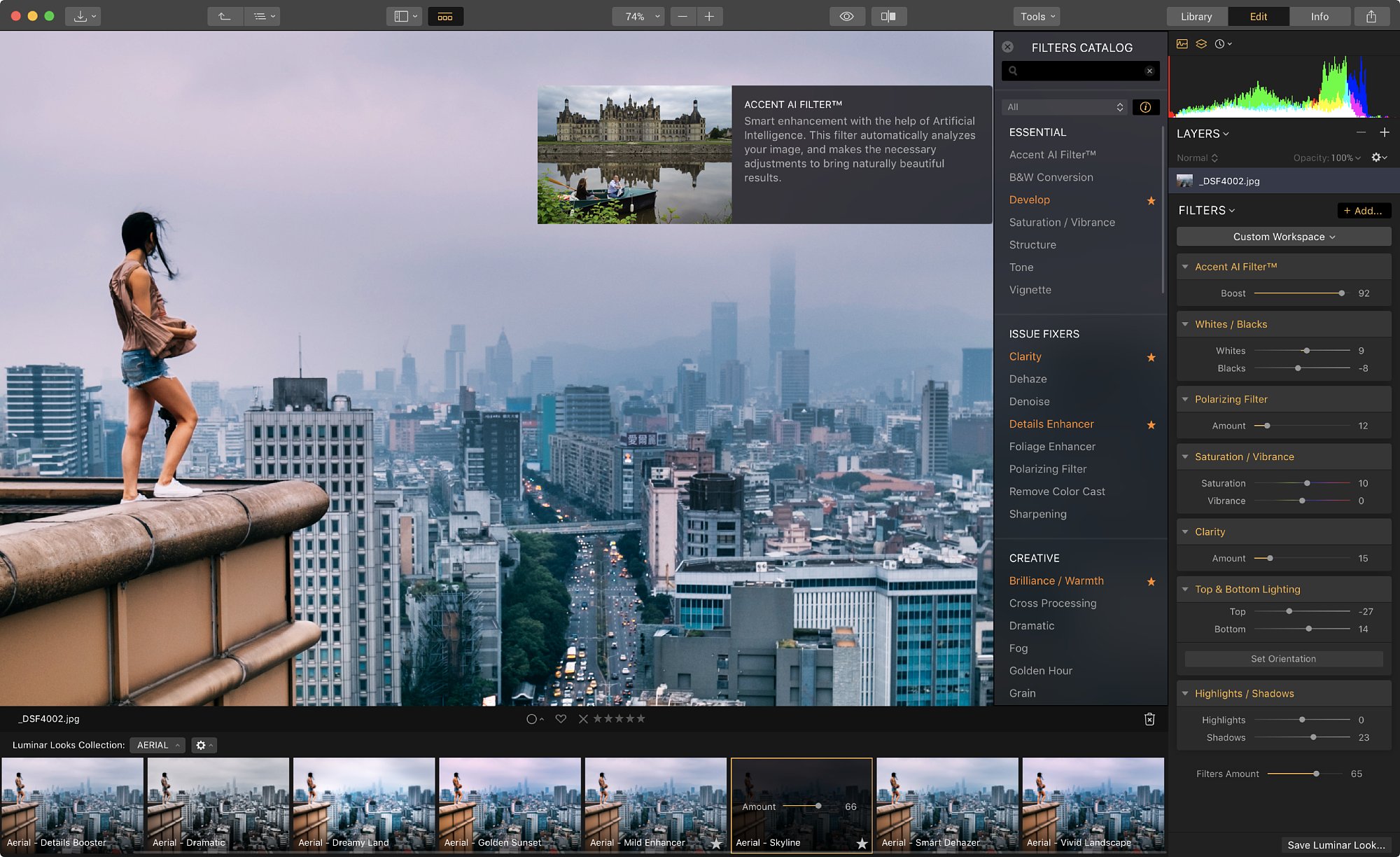Open the Custom Workspace dropdown
This screenshot has width=1400, height=857.
pos(1284,237)
